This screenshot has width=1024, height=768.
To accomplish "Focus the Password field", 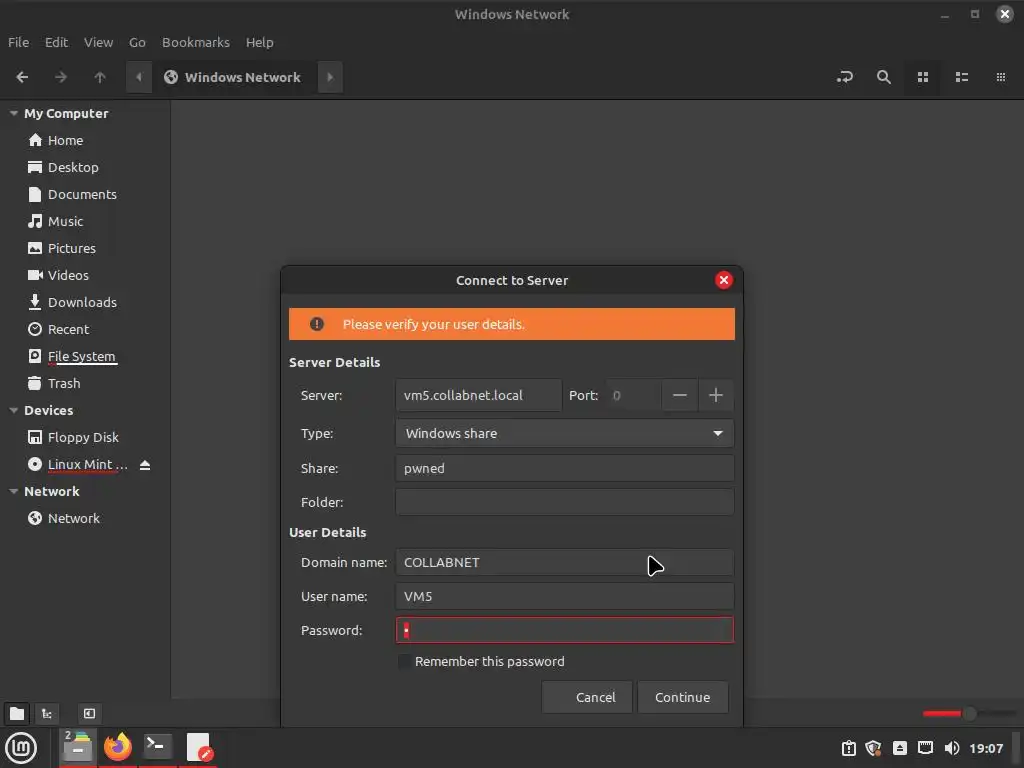I will point(564,630).
